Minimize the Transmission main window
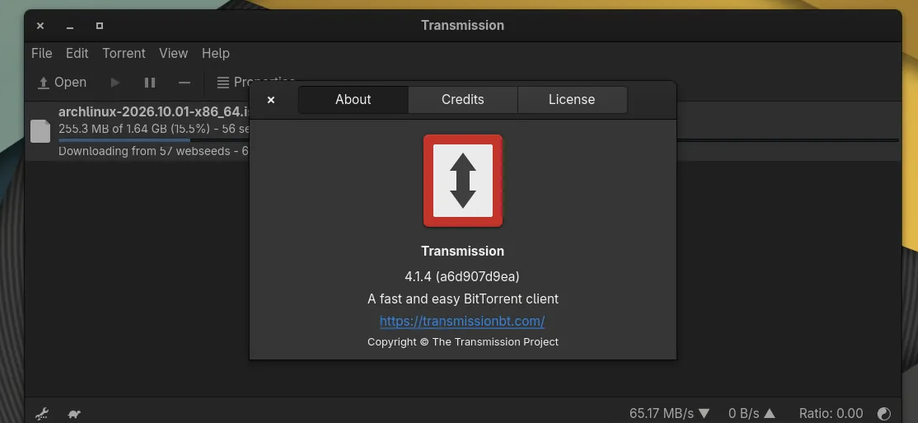The height and width of the screenshot is (423, 918). tap(70, 26)
